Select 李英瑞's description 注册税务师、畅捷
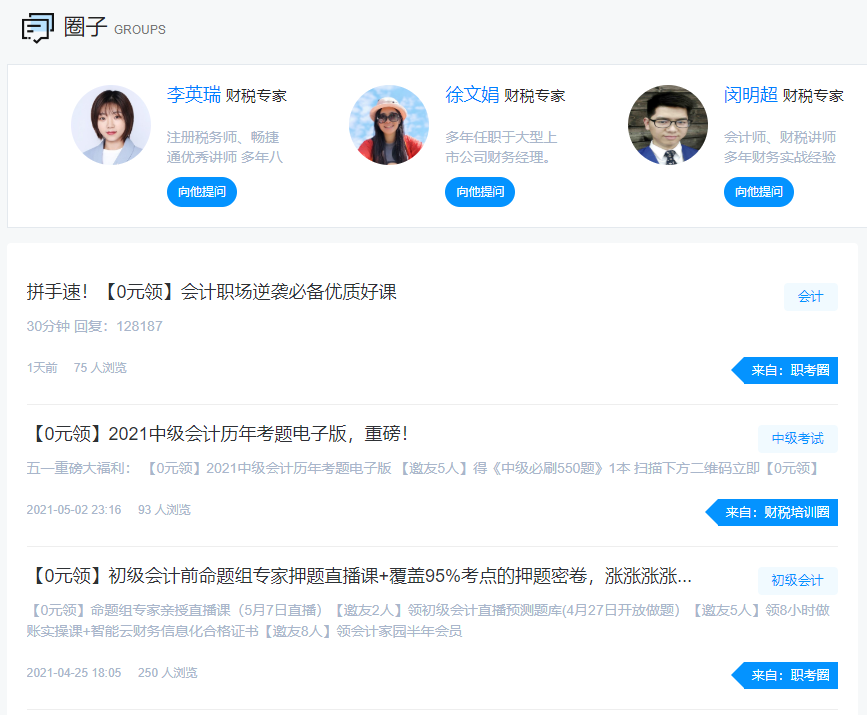 224,147
